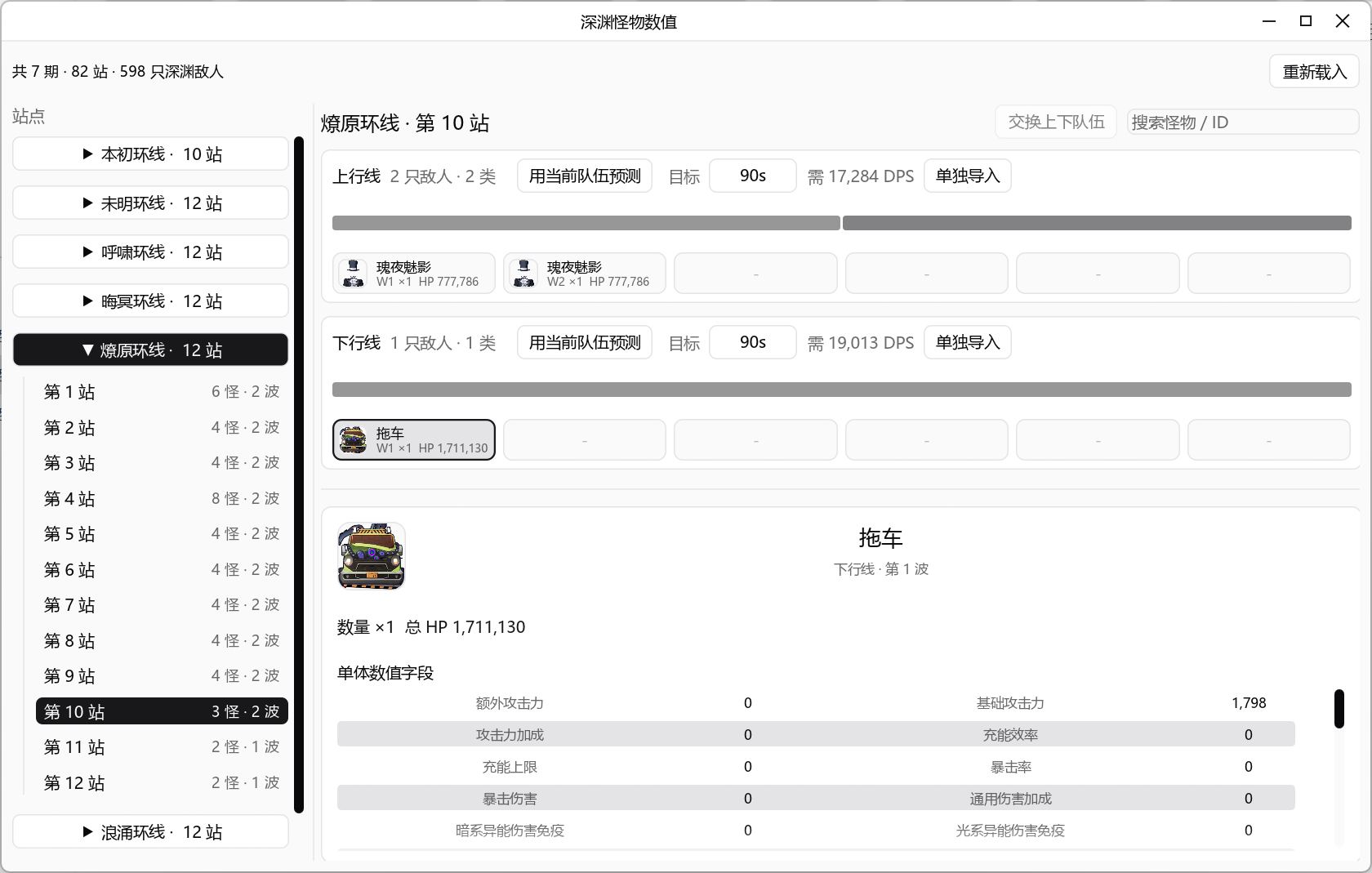Click the stats table scrollbar thumb
This screenshot has width=1372, height=873.
tap(1339, 709)
